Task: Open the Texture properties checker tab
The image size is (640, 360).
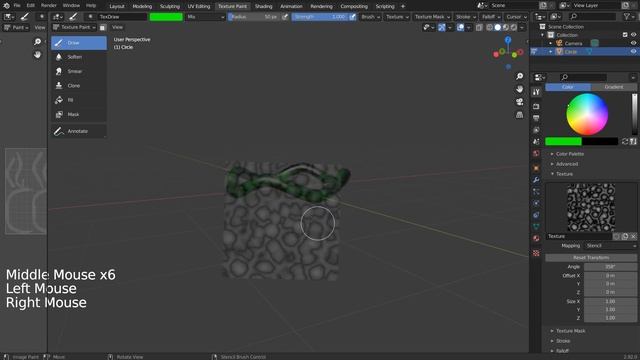Action: click(536, 253)
